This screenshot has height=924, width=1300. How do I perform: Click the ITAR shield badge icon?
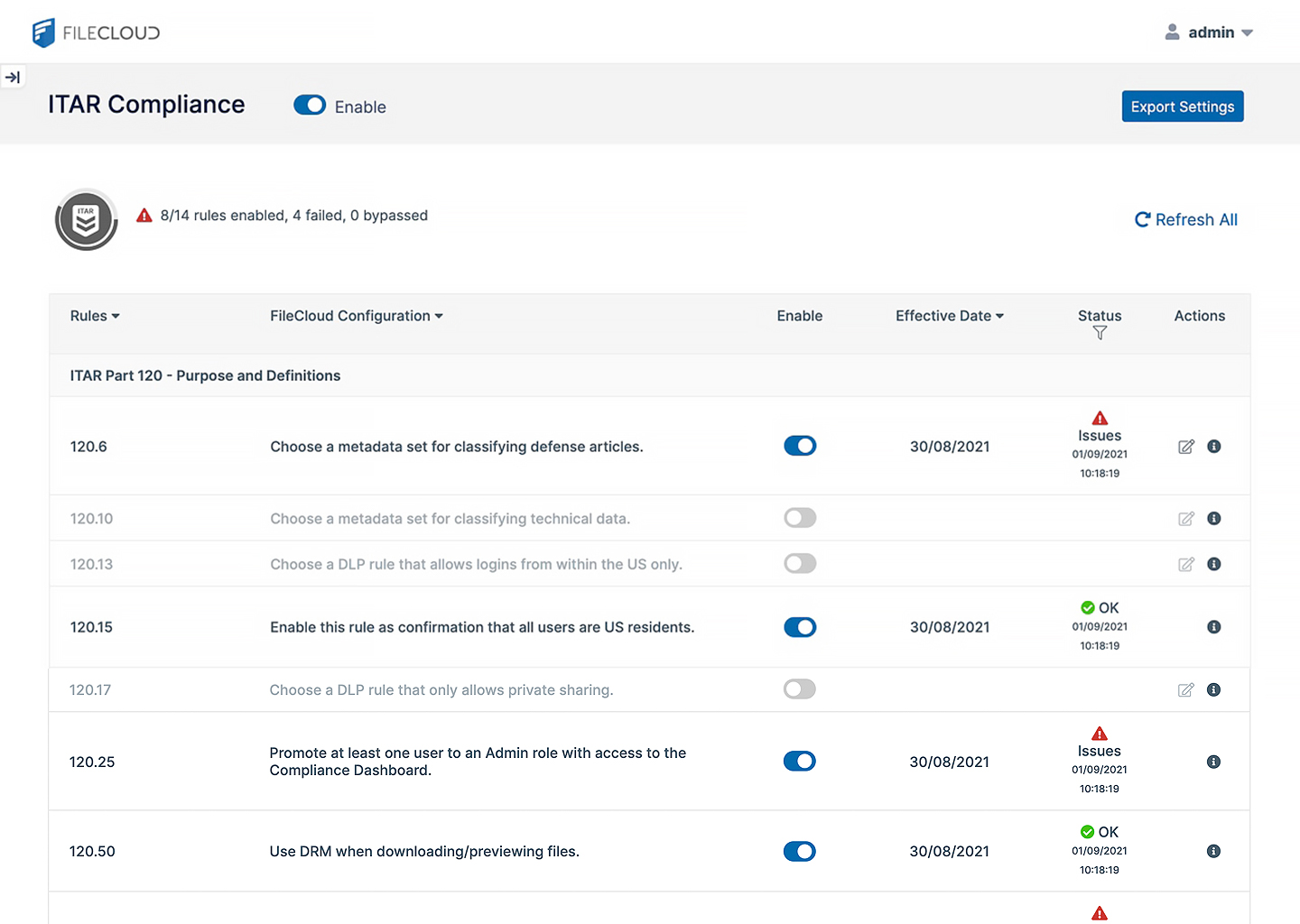86,219
